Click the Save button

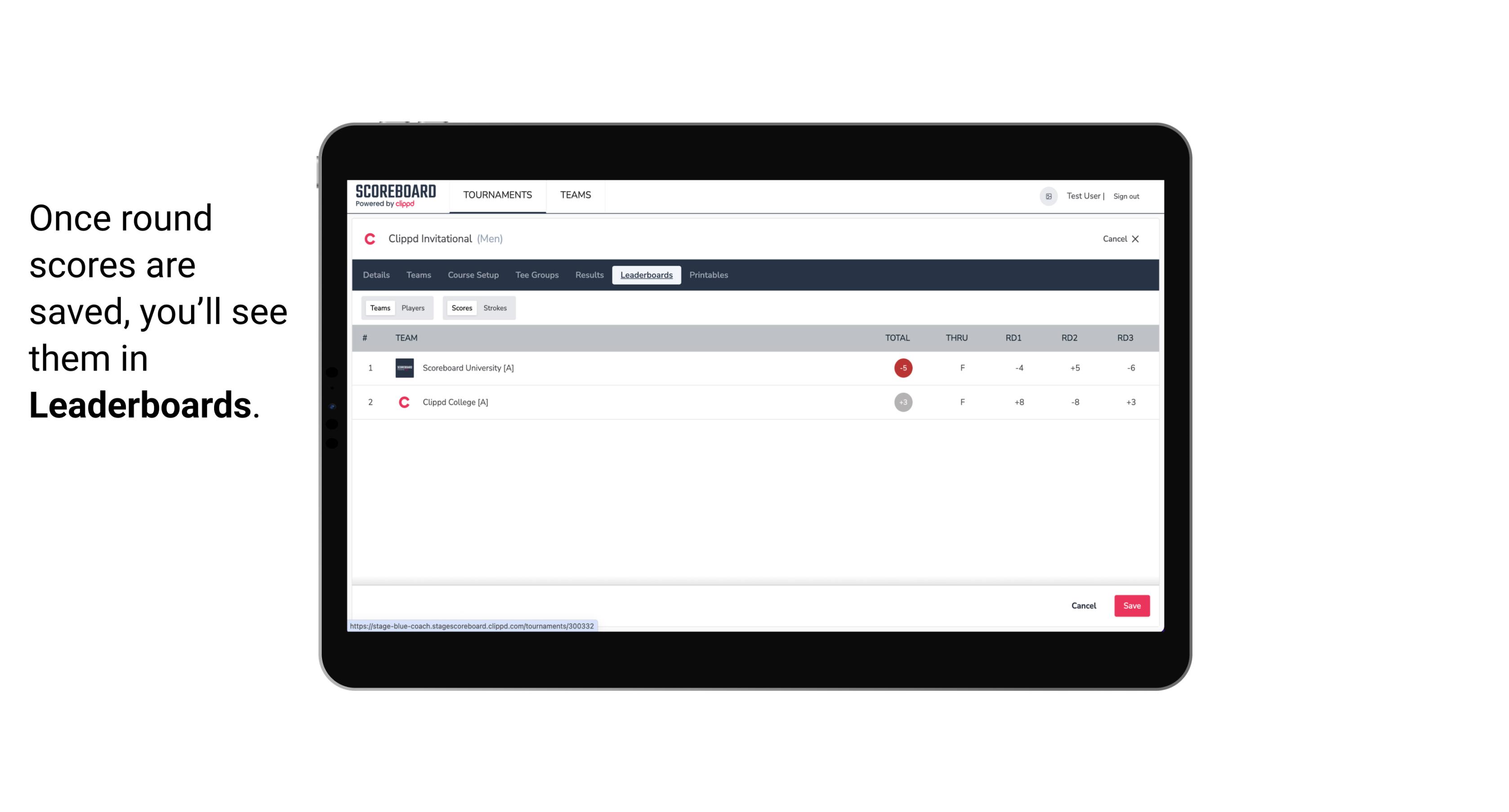(x=1131, y=605)
